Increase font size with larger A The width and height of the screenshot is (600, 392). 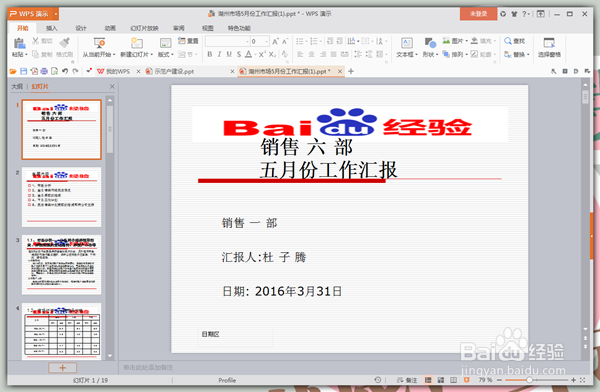275,41
